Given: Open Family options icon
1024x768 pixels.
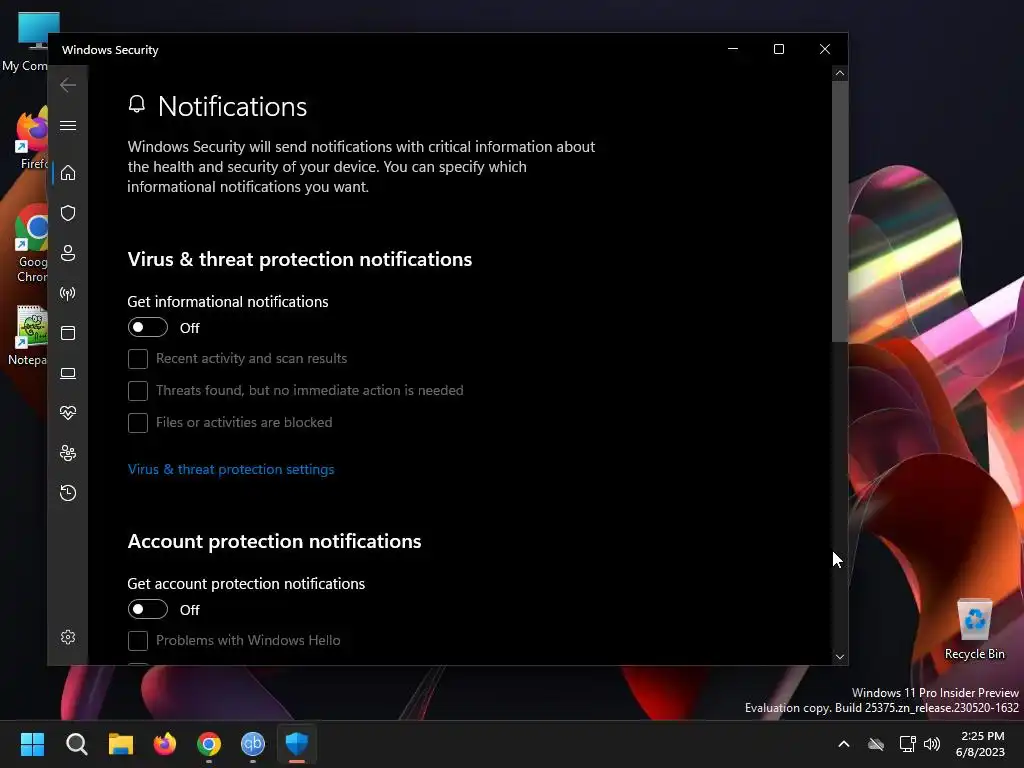Looking at the screenshot, I should (x=68, y=453).
